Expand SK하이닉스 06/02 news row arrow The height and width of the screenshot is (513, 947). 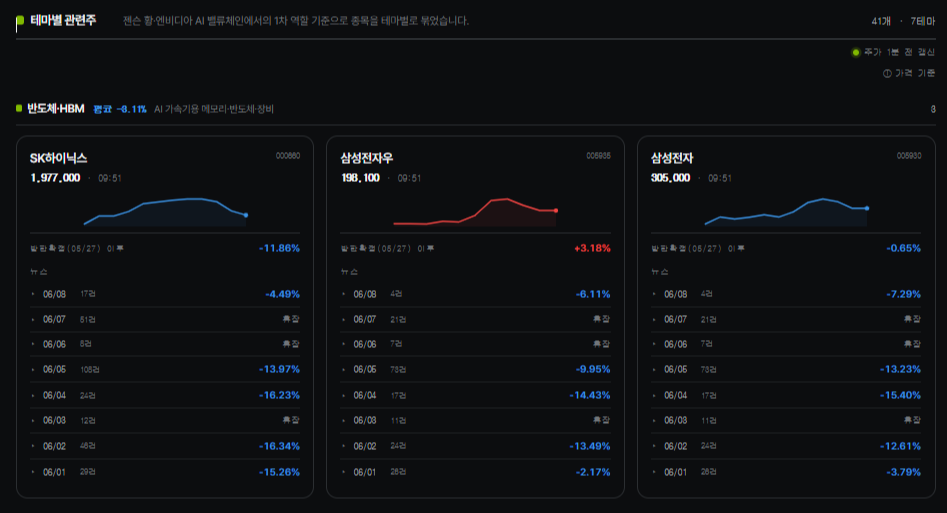[33, 446]
